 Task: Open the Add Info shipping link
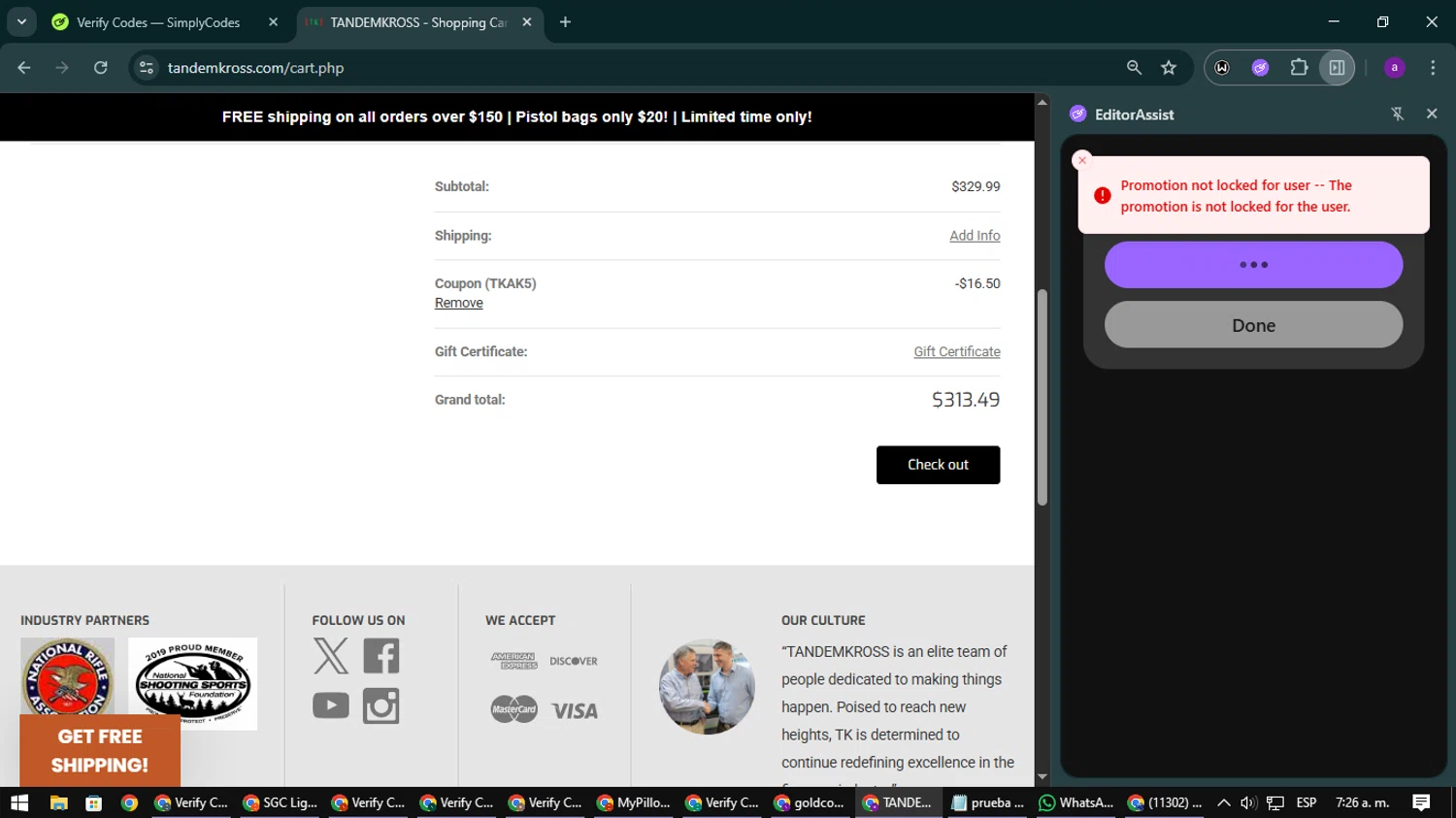tap(975, 236)
